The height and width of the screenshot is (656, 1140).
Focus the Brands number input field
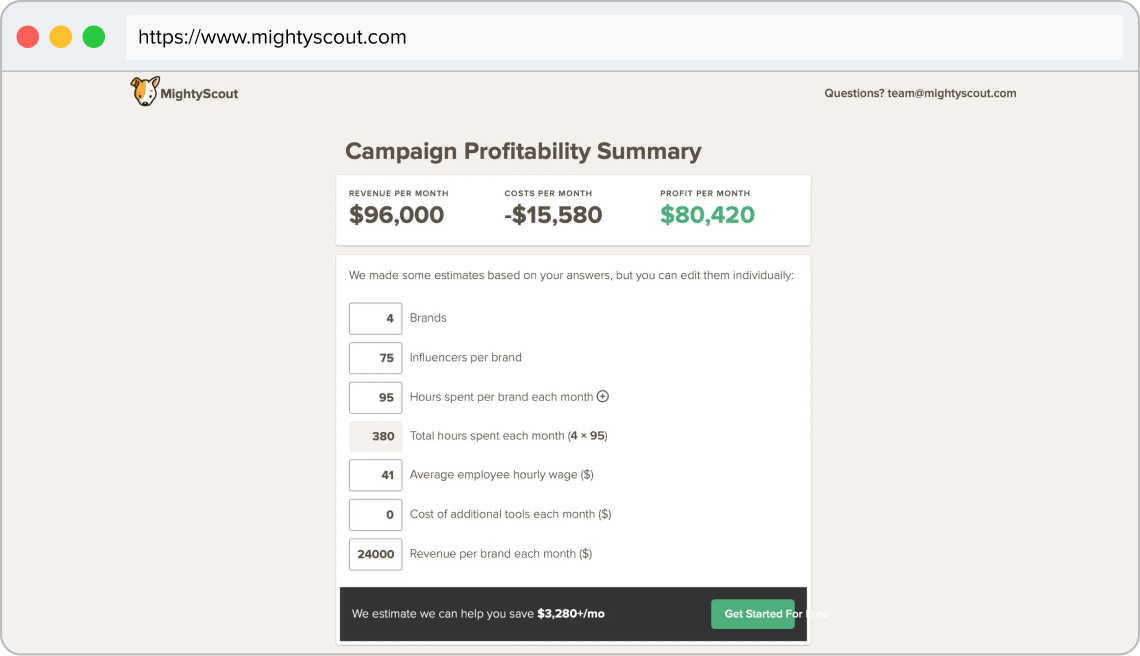pyautogui.click(x=376, y=318)
